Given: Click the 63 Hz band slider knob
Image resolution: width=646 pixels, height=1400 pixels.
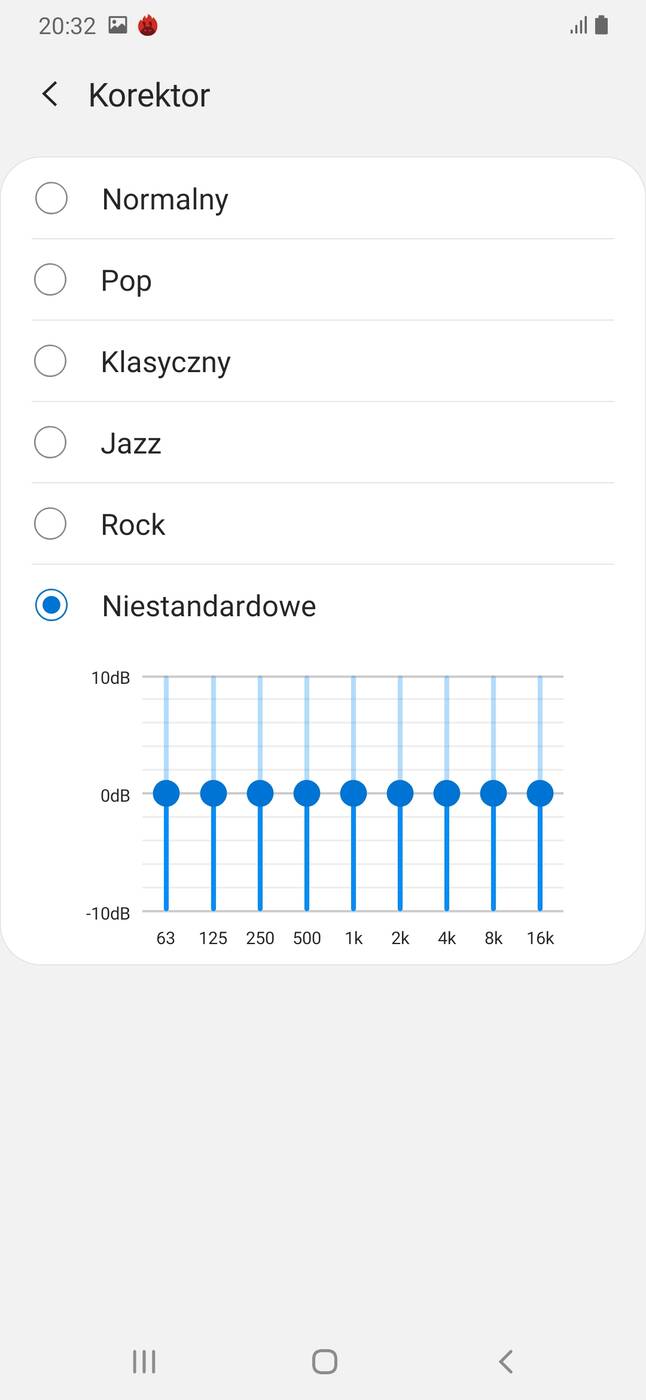Looking at the screenshot, I should click(x=166, y=793).
